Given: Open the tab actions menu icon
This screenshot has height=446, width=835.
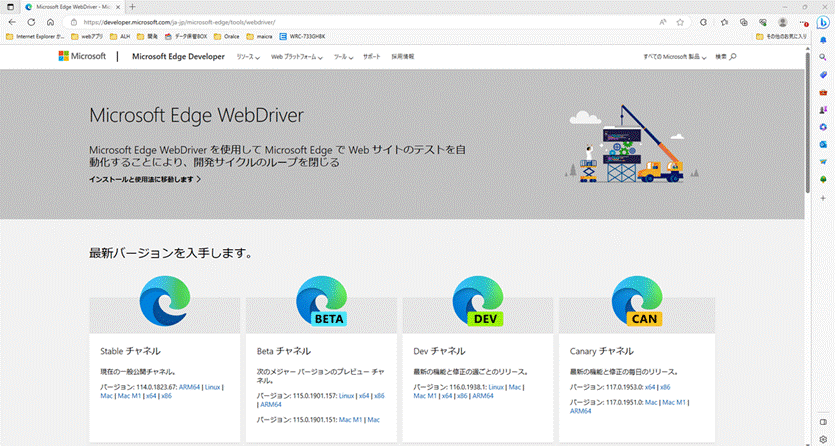Looking at the screenshot, I should [x=10, y=7].
